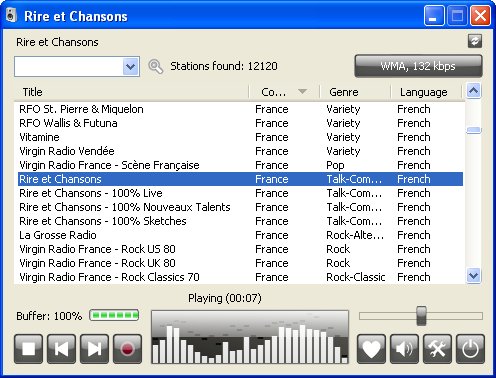Click the Playing (00:07) status text
This screenshot has width=496, height=378.
[x=225, y=298]
